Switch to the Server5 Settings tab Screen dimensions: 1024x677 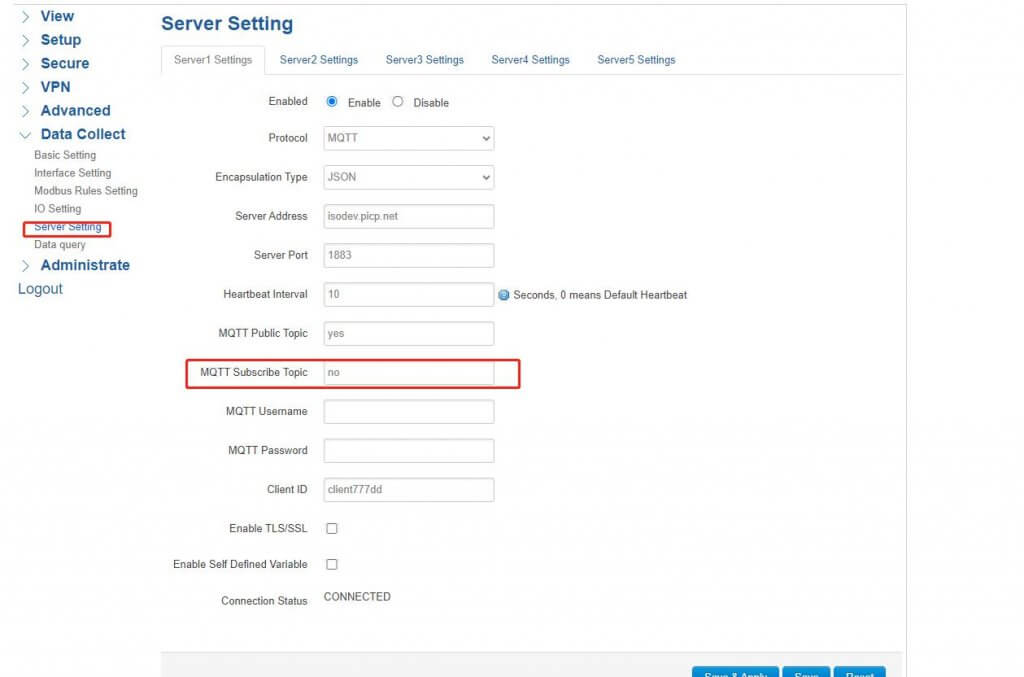pos(635,59)
